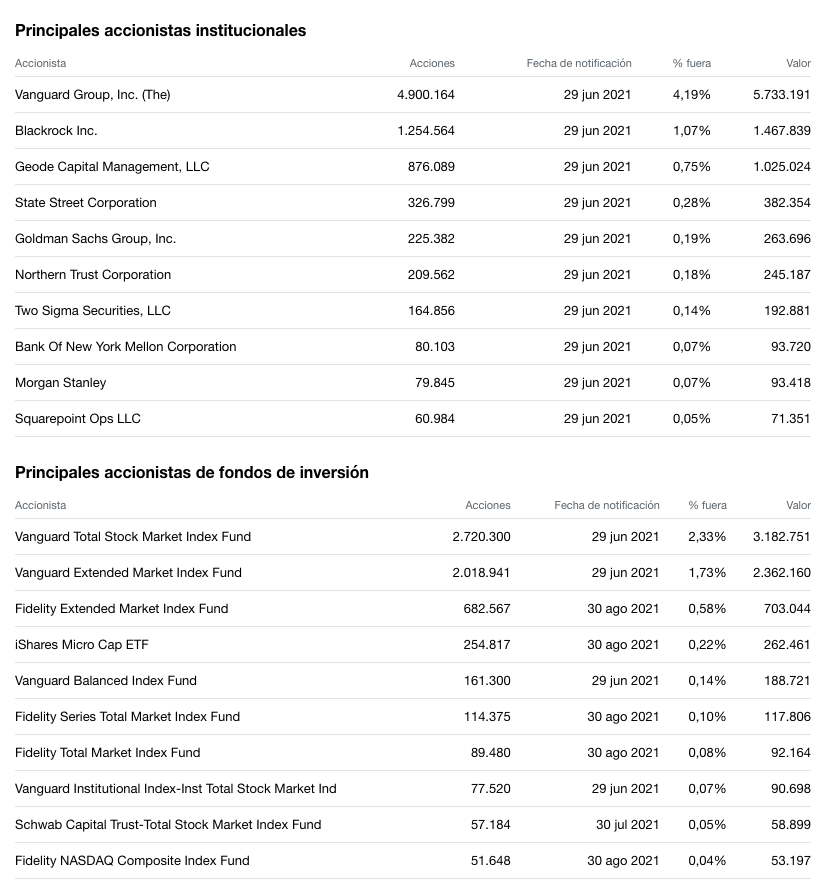Click the Blackrock Inc. shareholder name
837x895 pixels.
point(56,131)
